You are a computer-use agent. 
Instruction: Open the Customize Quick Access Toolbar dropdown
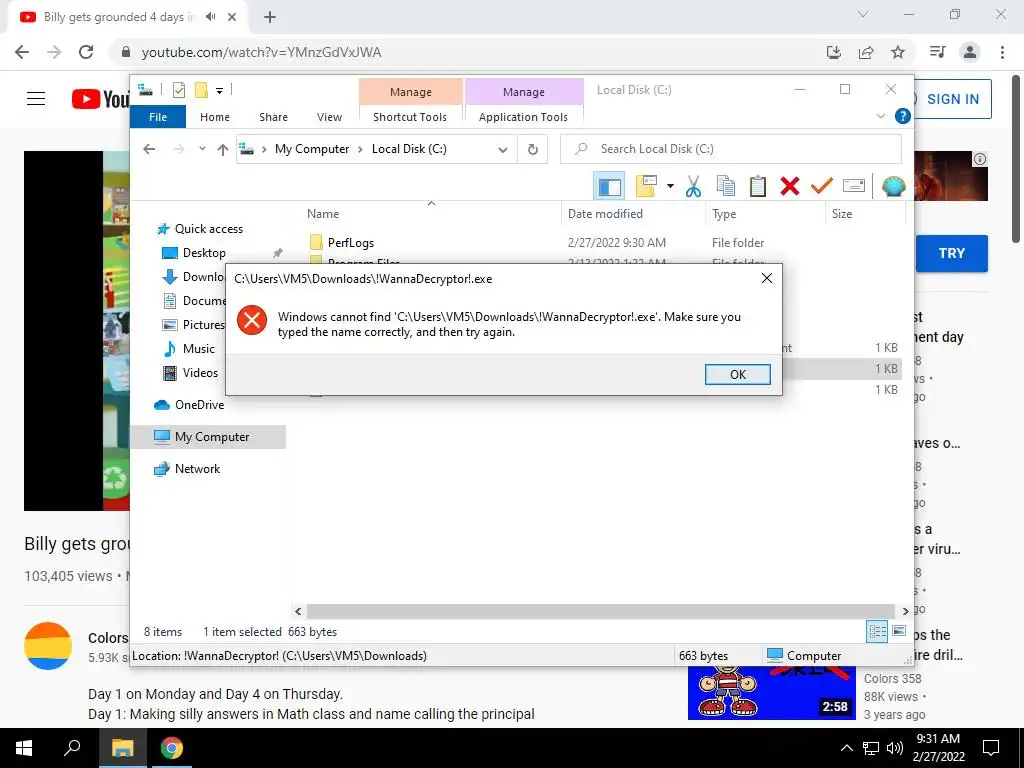pyautogui.click(x=219, y=91)
